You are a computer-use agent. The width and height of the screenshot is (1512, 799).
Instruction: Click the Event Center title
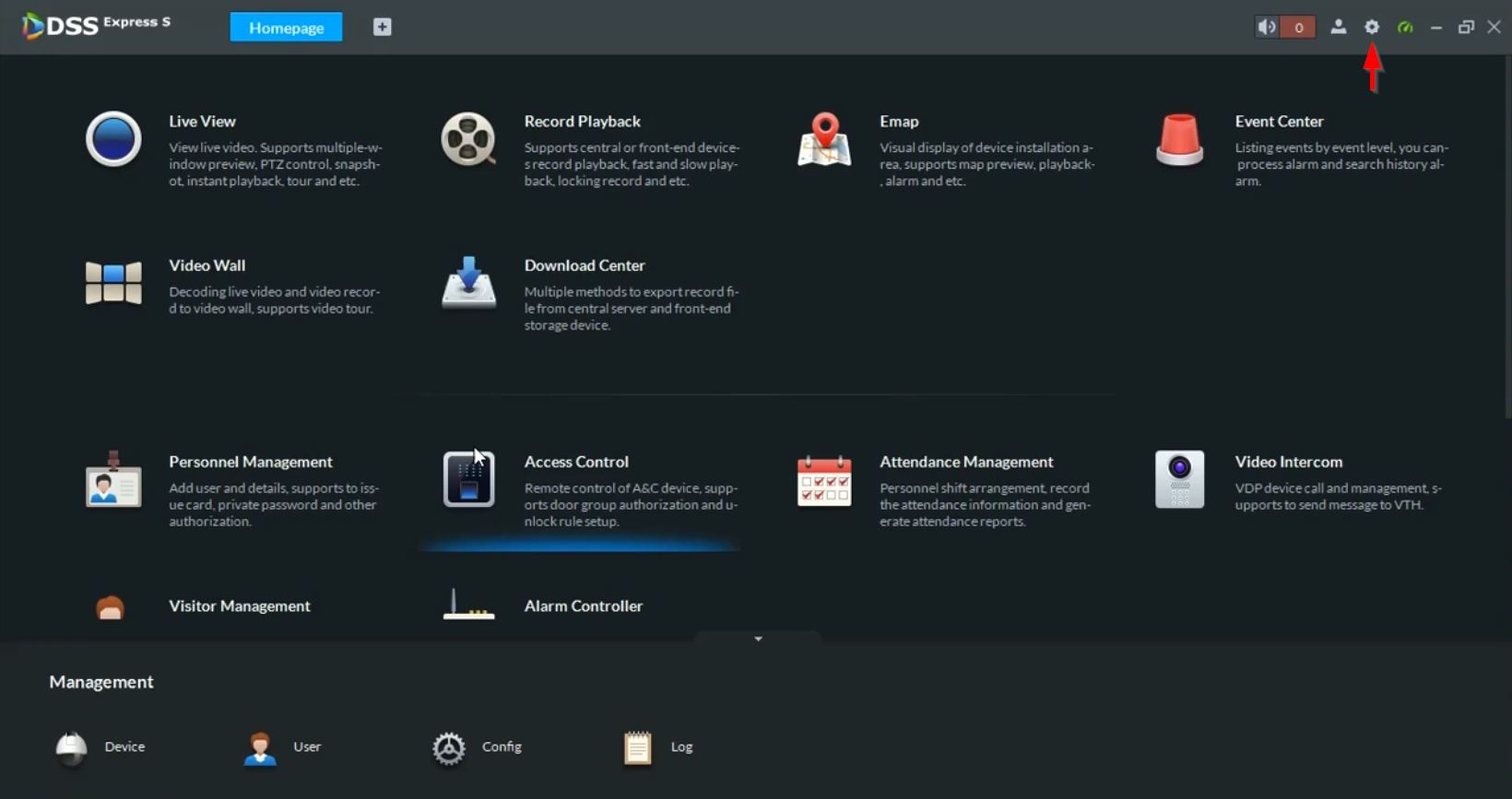[1279, 121]
